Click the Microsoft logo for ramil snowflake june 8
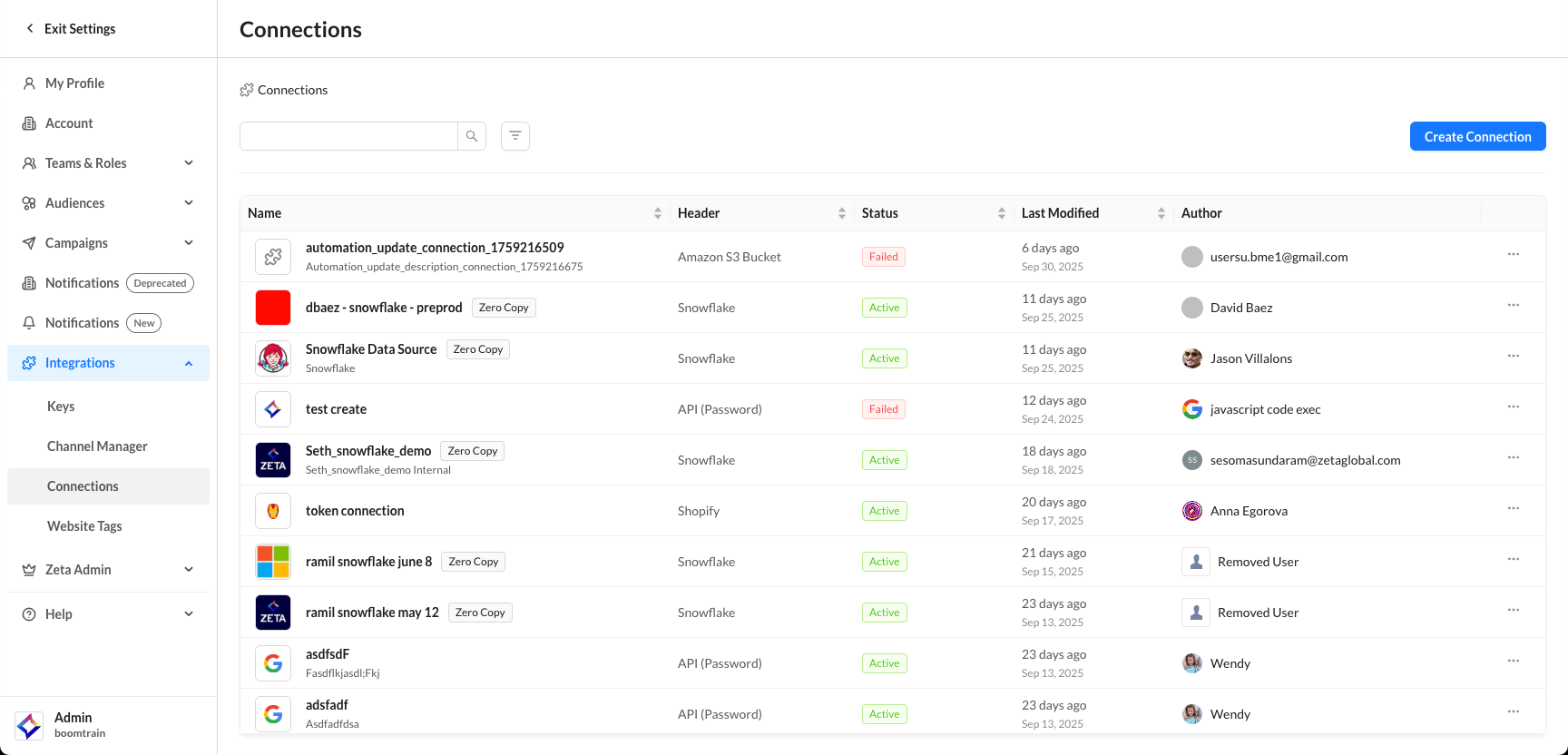Viewport: 1568px width, 755px height. [273, 562]
